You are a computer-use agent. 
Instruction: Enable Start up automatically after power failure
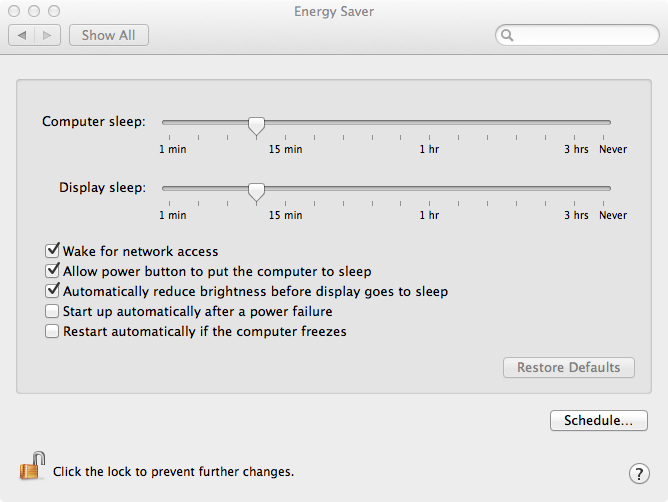pyautogui.click(x=52, y=311)
